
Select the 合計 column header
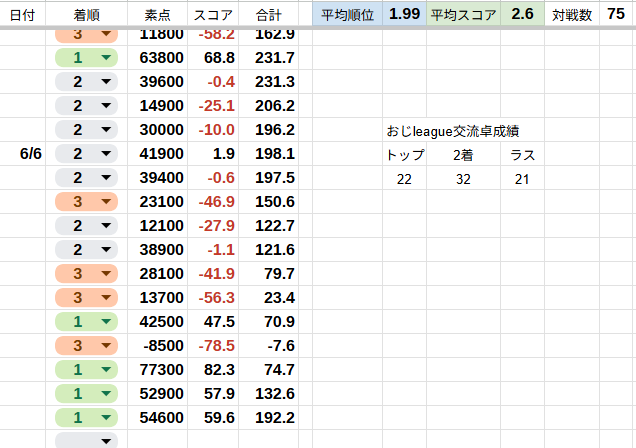269,15
